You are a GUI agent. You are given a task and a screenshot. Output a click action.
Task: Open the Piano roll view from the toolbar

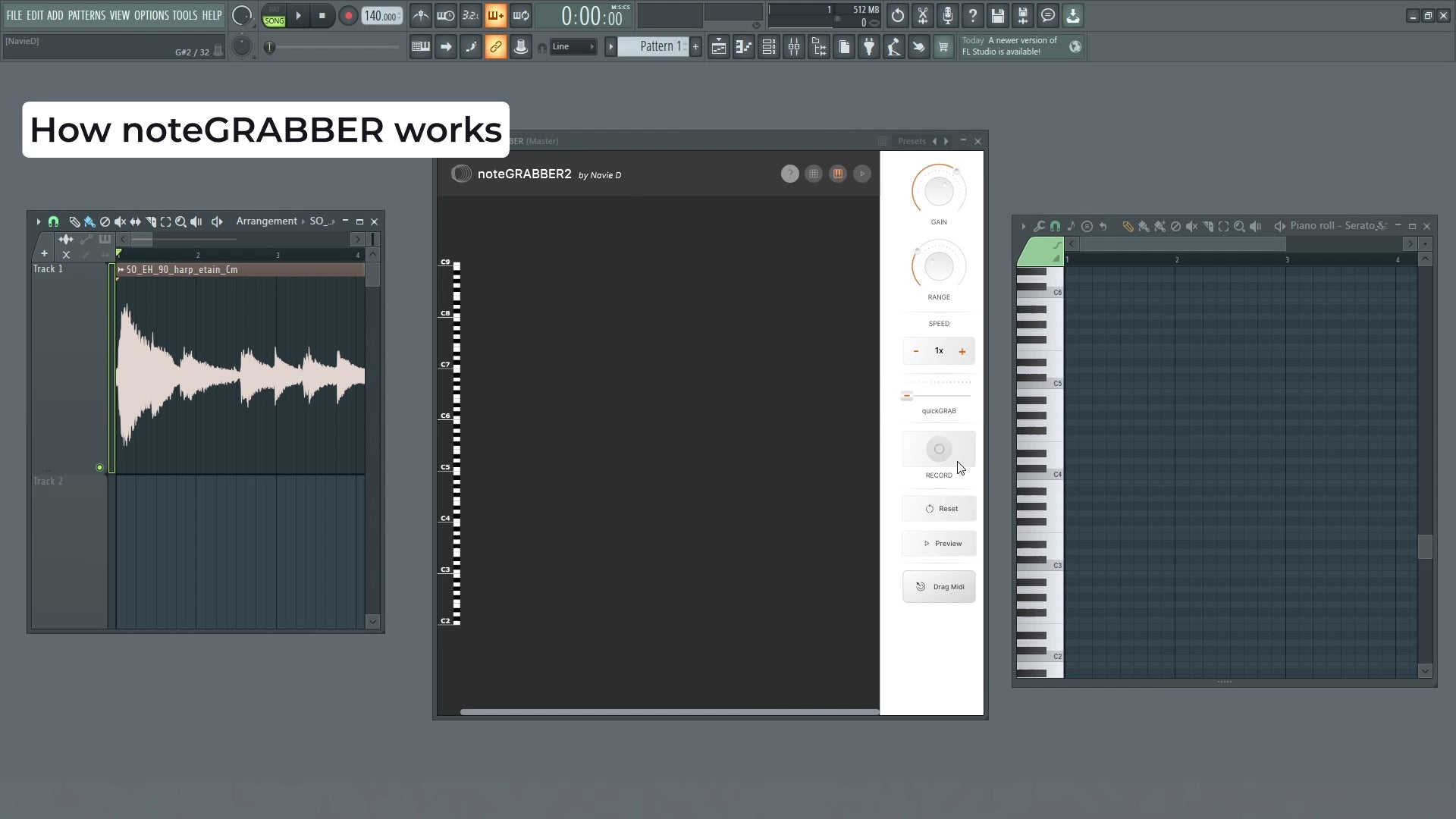(x=743, y=47)
